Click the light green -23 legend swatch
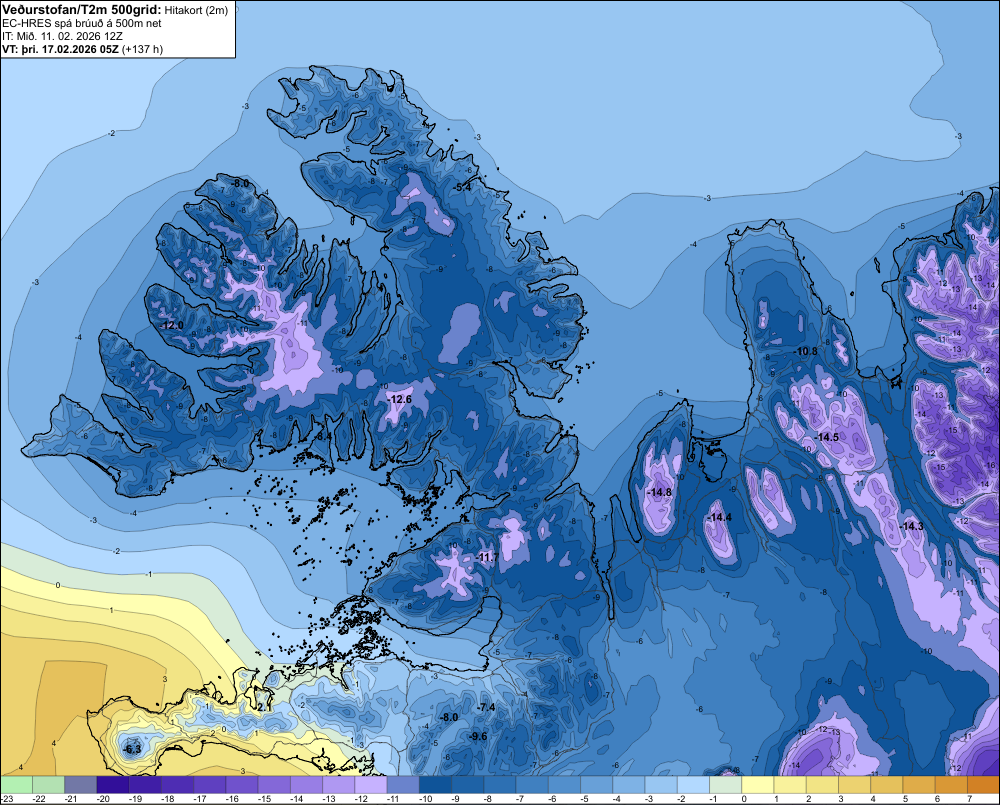 coord(16,785)
